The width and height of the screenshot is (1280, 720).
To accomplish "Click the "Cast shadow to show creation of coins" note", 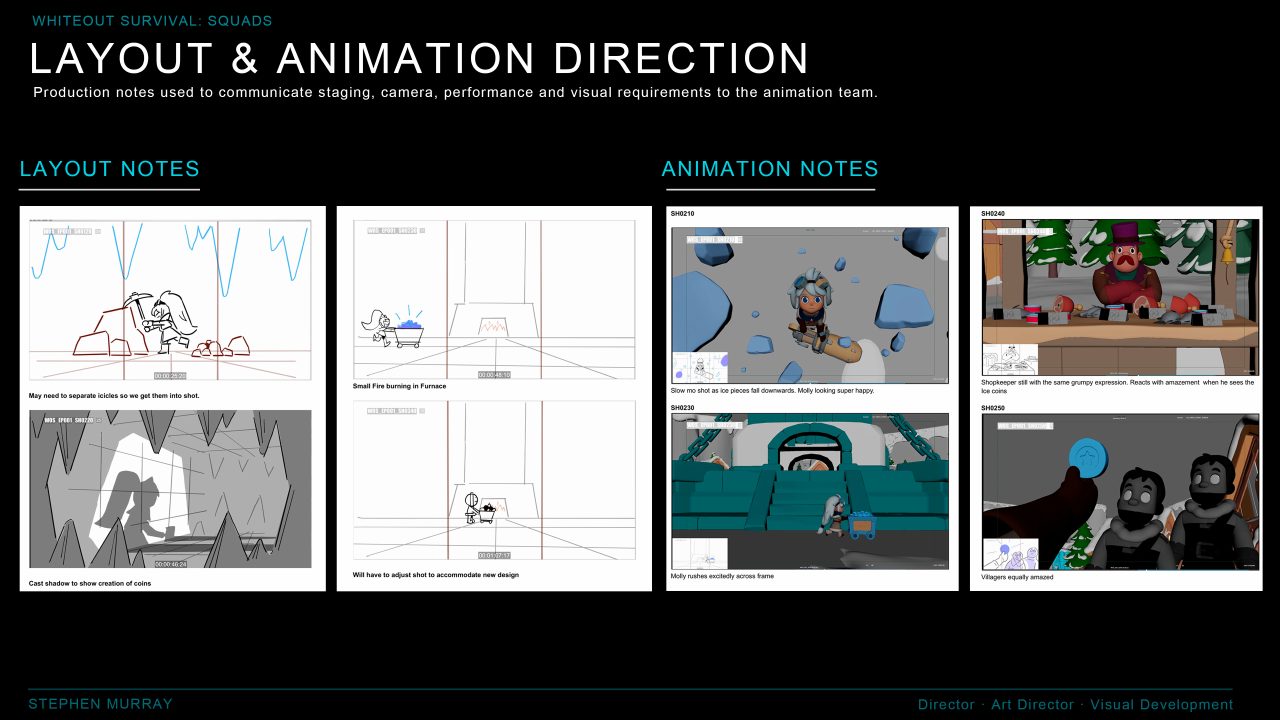I will tap(90, 583).
